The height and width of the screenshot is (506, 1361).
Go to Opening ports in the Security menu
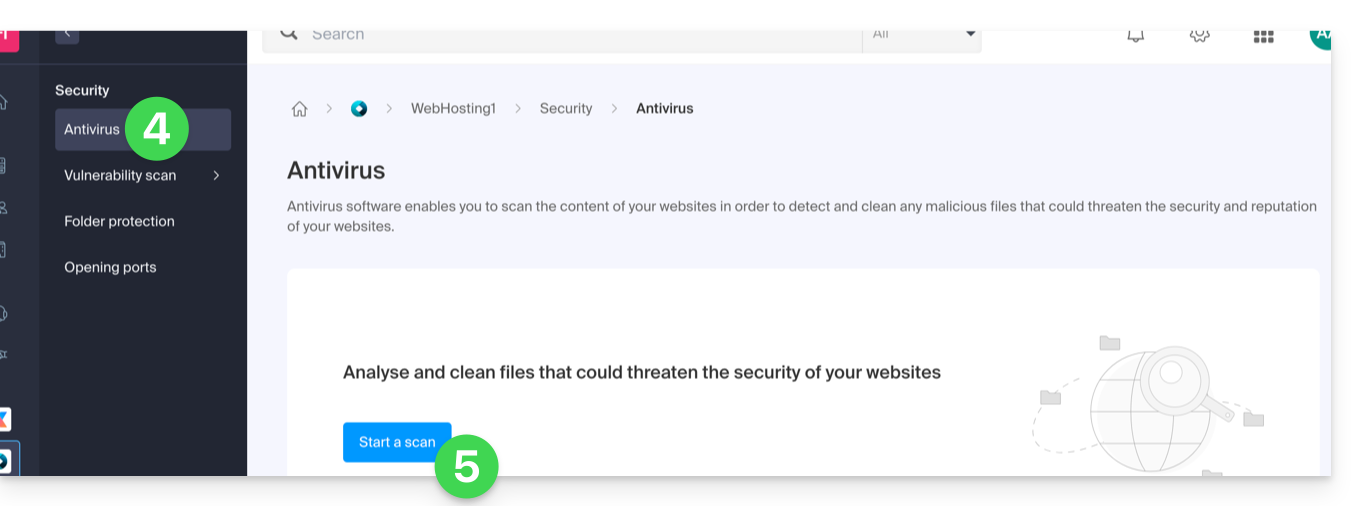click(110, 268)
